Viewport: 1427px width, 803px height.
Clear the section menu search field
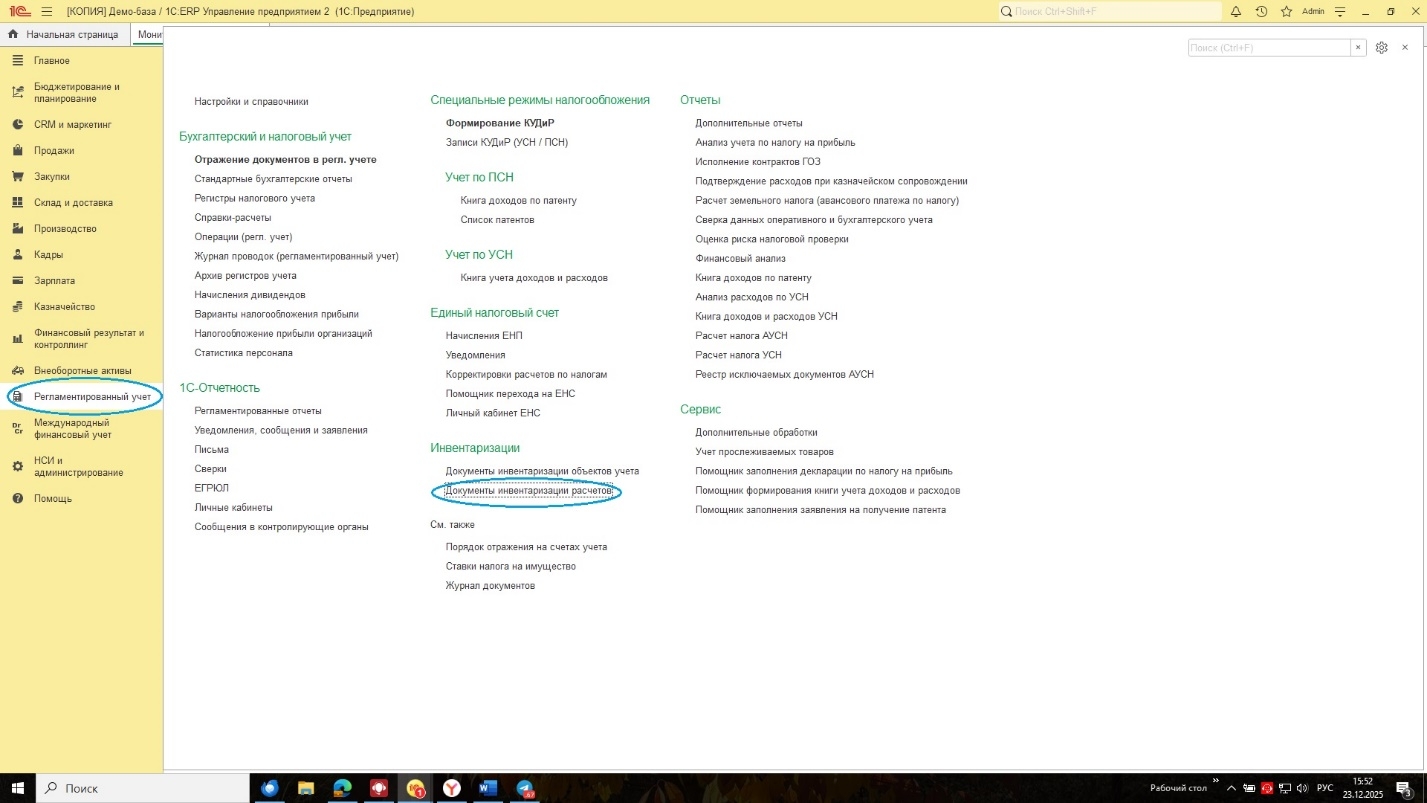click(x=1358, y=48)
